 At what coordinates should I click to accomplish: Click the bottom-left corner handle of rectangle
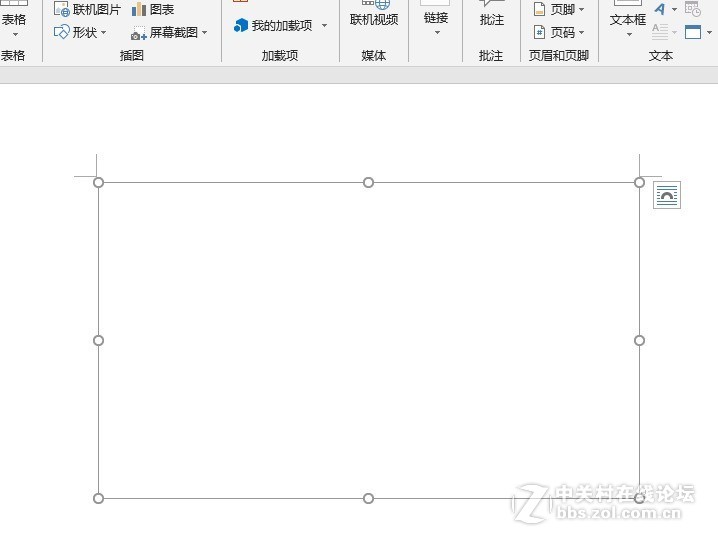pyautogui.click(x=98, y=498)
